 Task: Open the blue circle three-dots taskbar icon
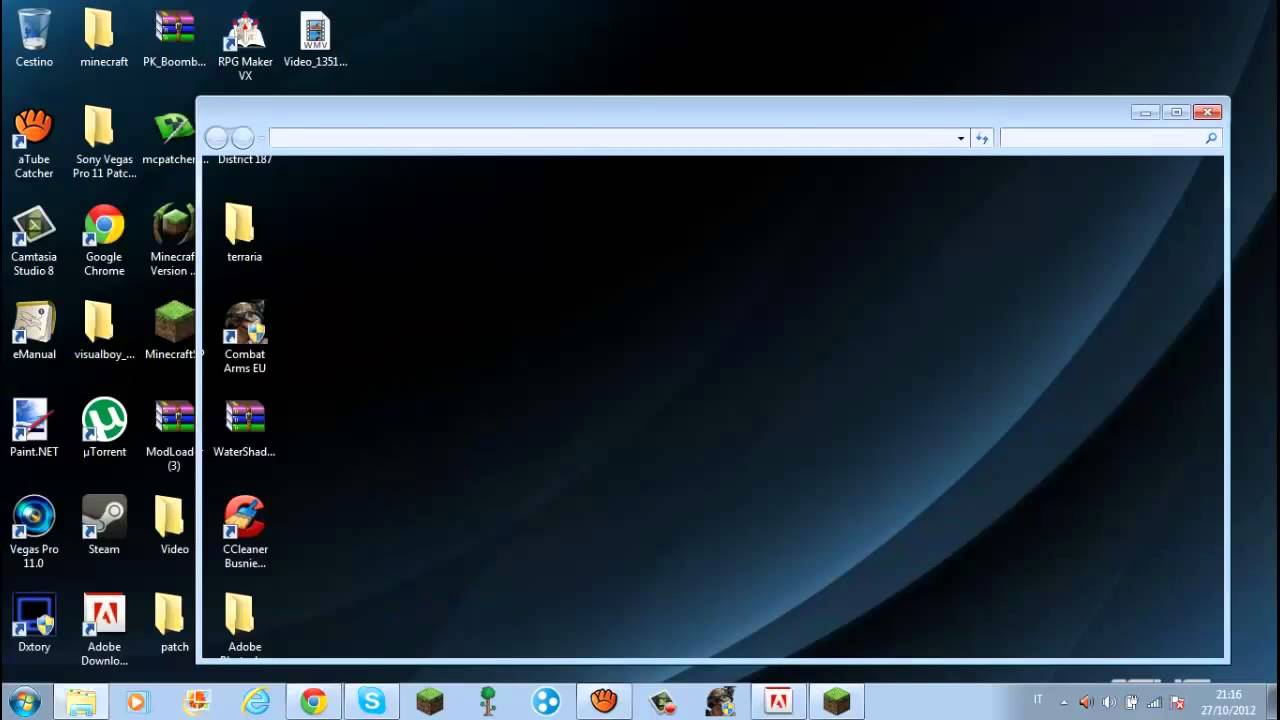[546, 702]
